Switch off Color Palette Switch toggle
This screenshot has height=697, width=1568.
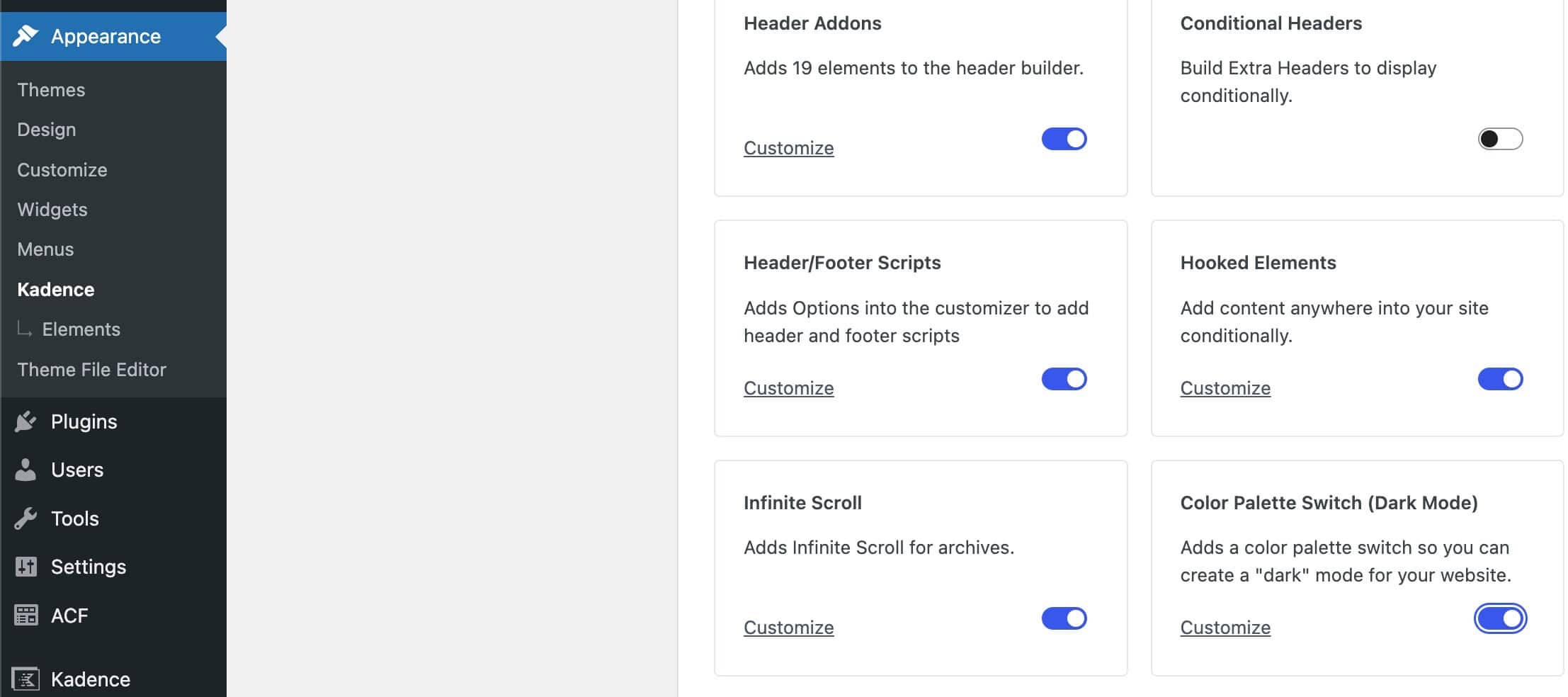point(1500,618)
